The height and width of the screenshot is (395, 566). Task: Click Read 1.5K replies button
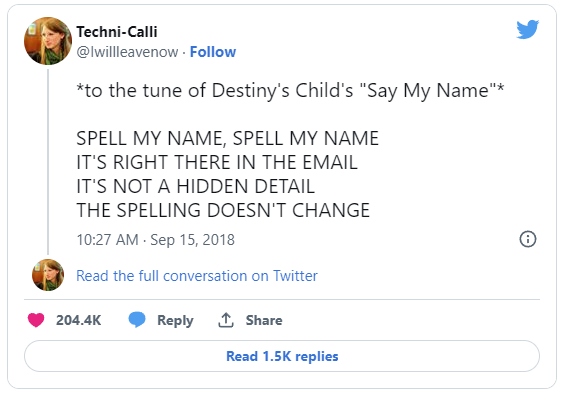click(x=282, y=356)
